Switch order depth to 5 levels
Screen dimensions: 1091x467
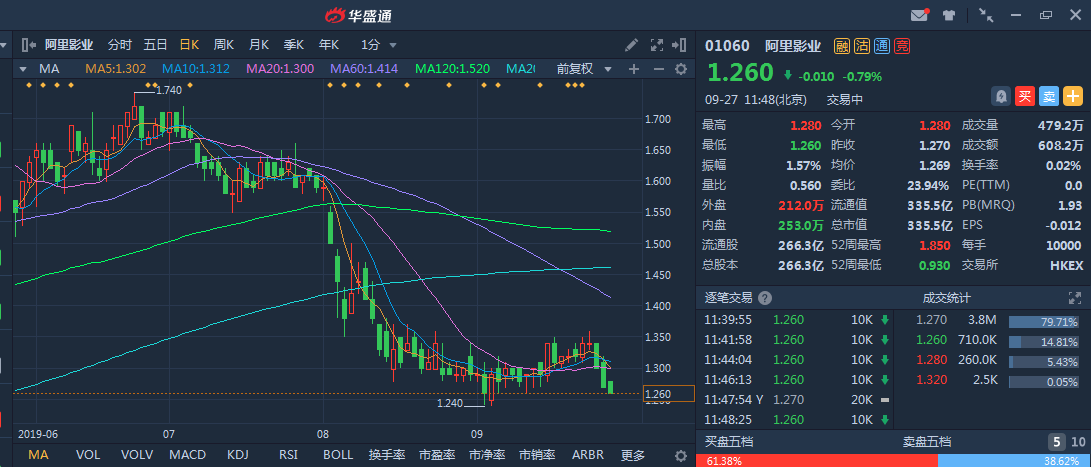click(1056, 441)
